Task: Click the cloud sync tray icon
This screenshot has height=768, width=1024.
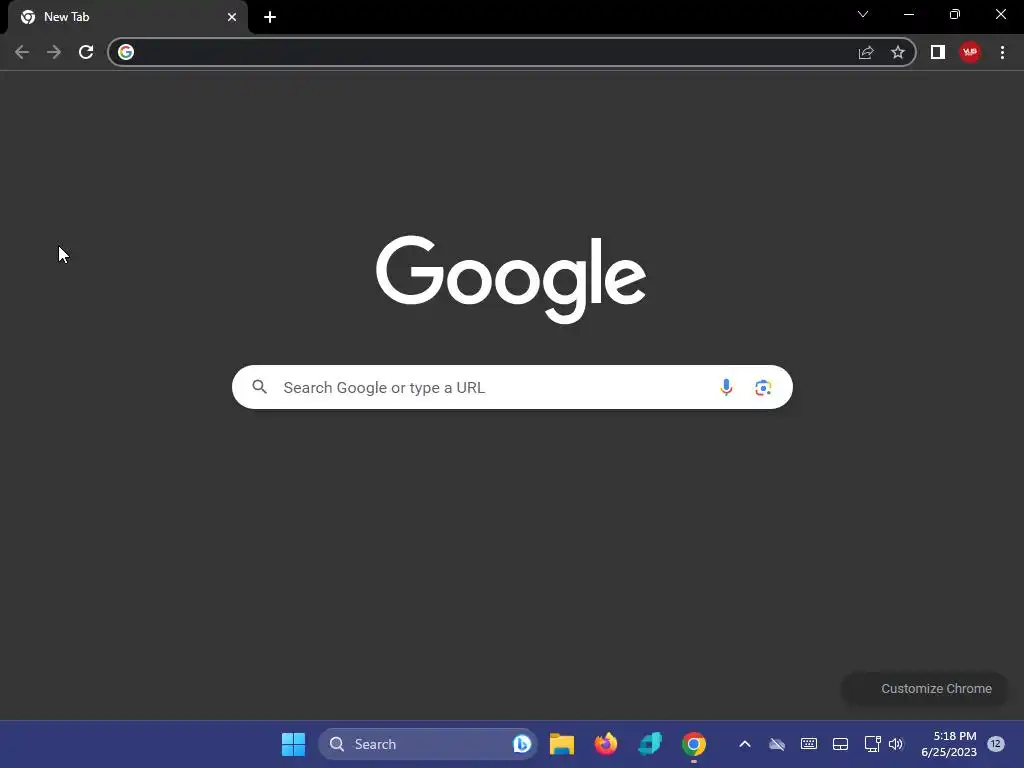Action: (x=776, y=744)
